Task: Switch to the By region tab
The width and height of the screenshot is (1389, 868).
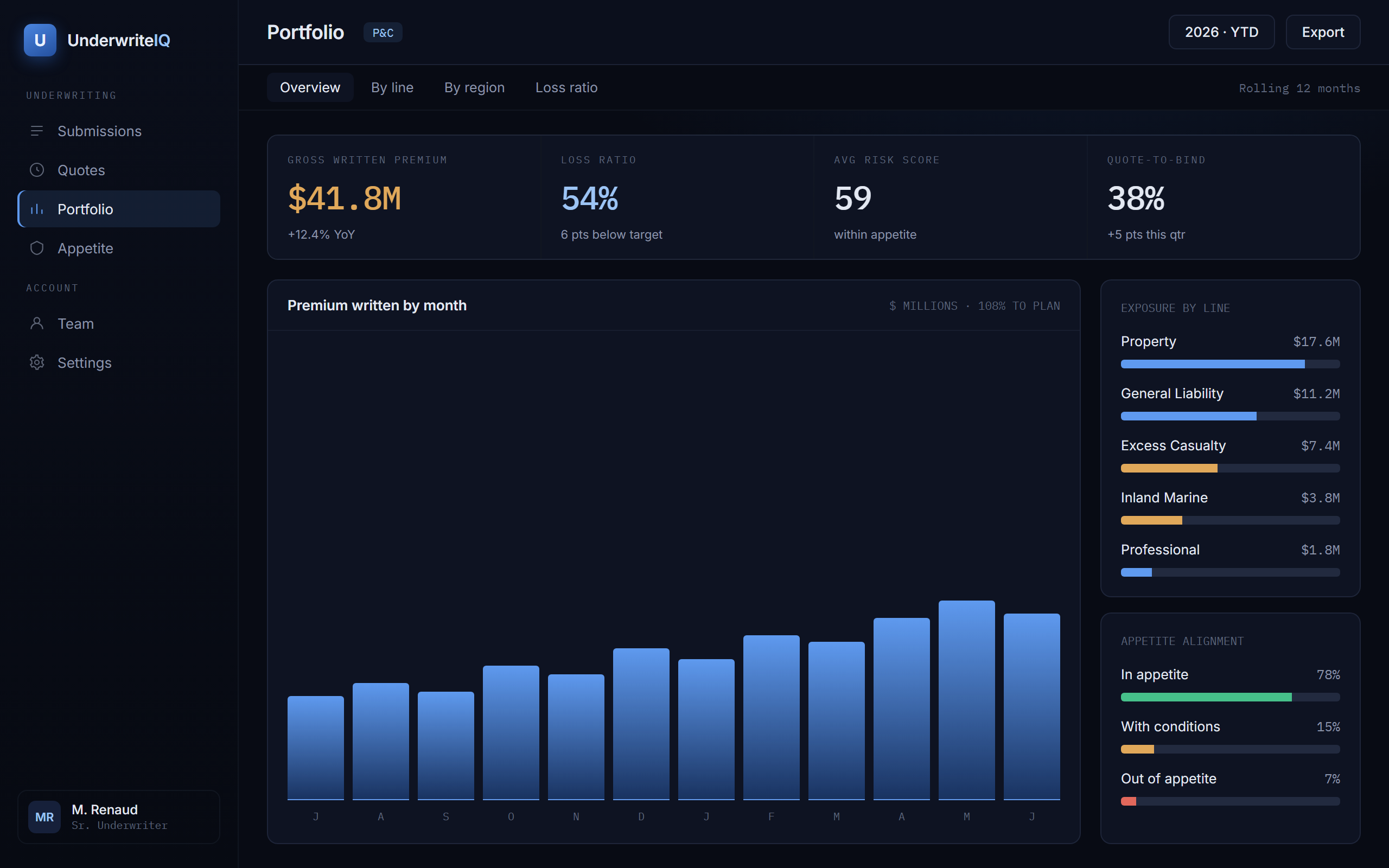Action: pyautogui.click(x=474, y=87)
